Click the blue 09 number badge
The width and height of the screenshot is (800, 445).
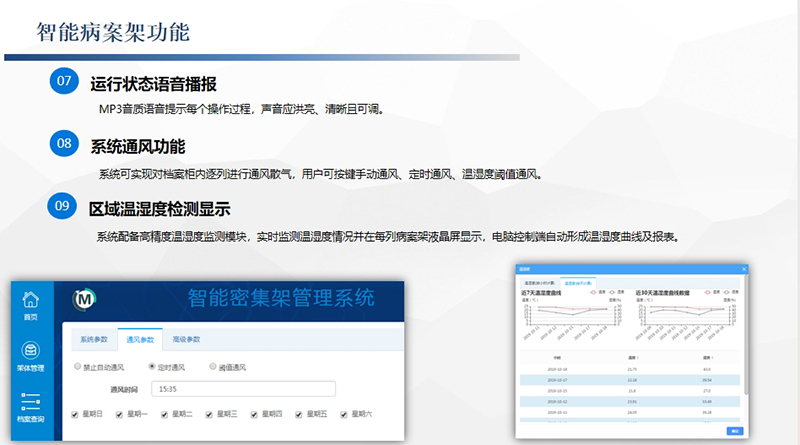click(62, 206)
